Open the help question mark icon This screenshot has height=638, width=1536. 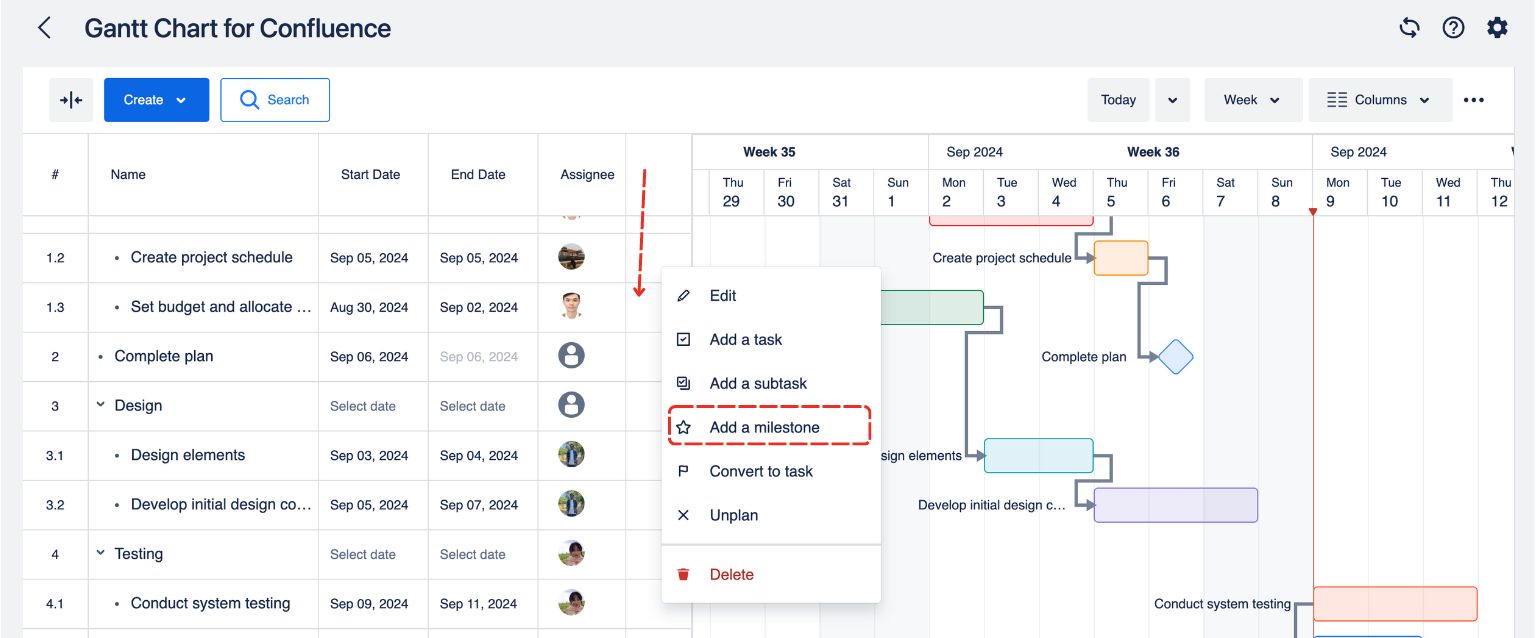pos(1453,28)
